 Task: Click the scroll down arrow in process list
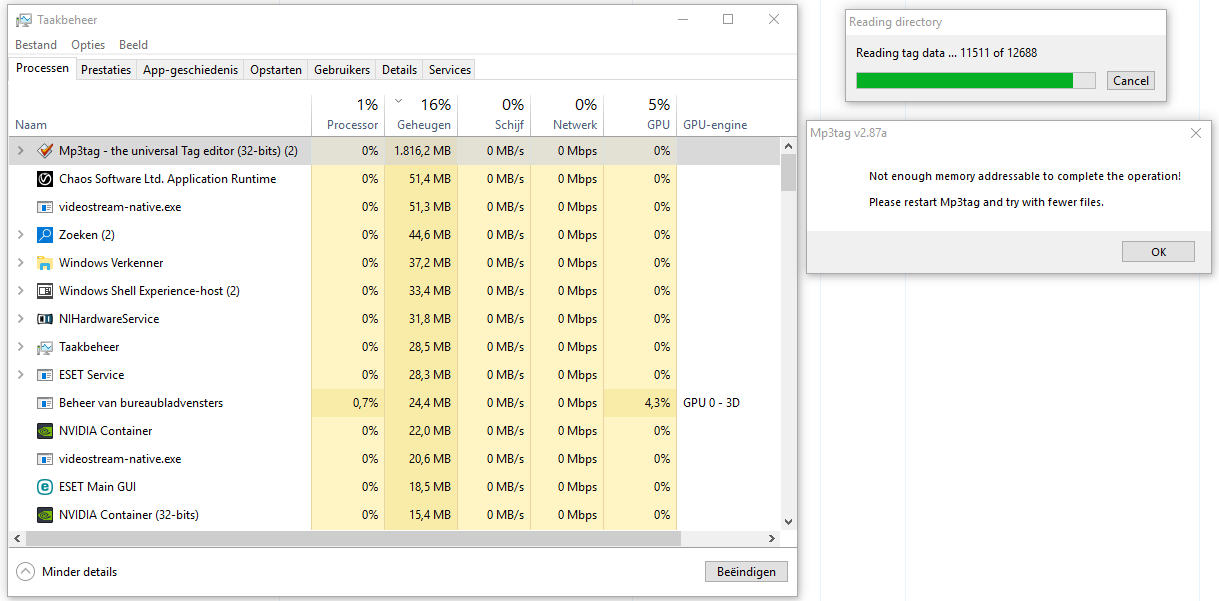[x=788, y=521]
